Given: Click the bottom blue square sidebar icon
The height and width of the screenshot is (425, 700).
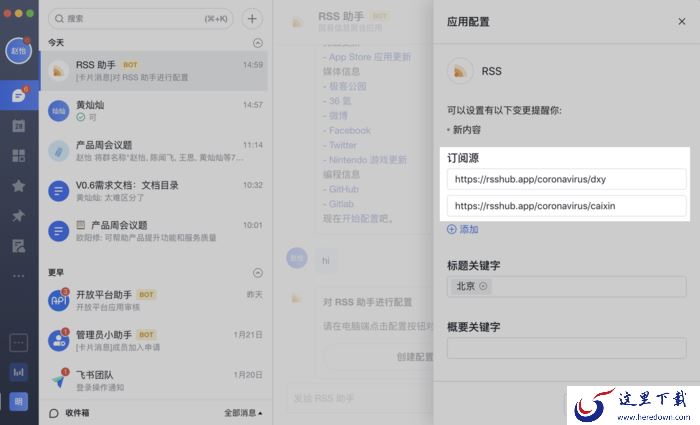Looking at the screenshot, I should coord(18,401).
